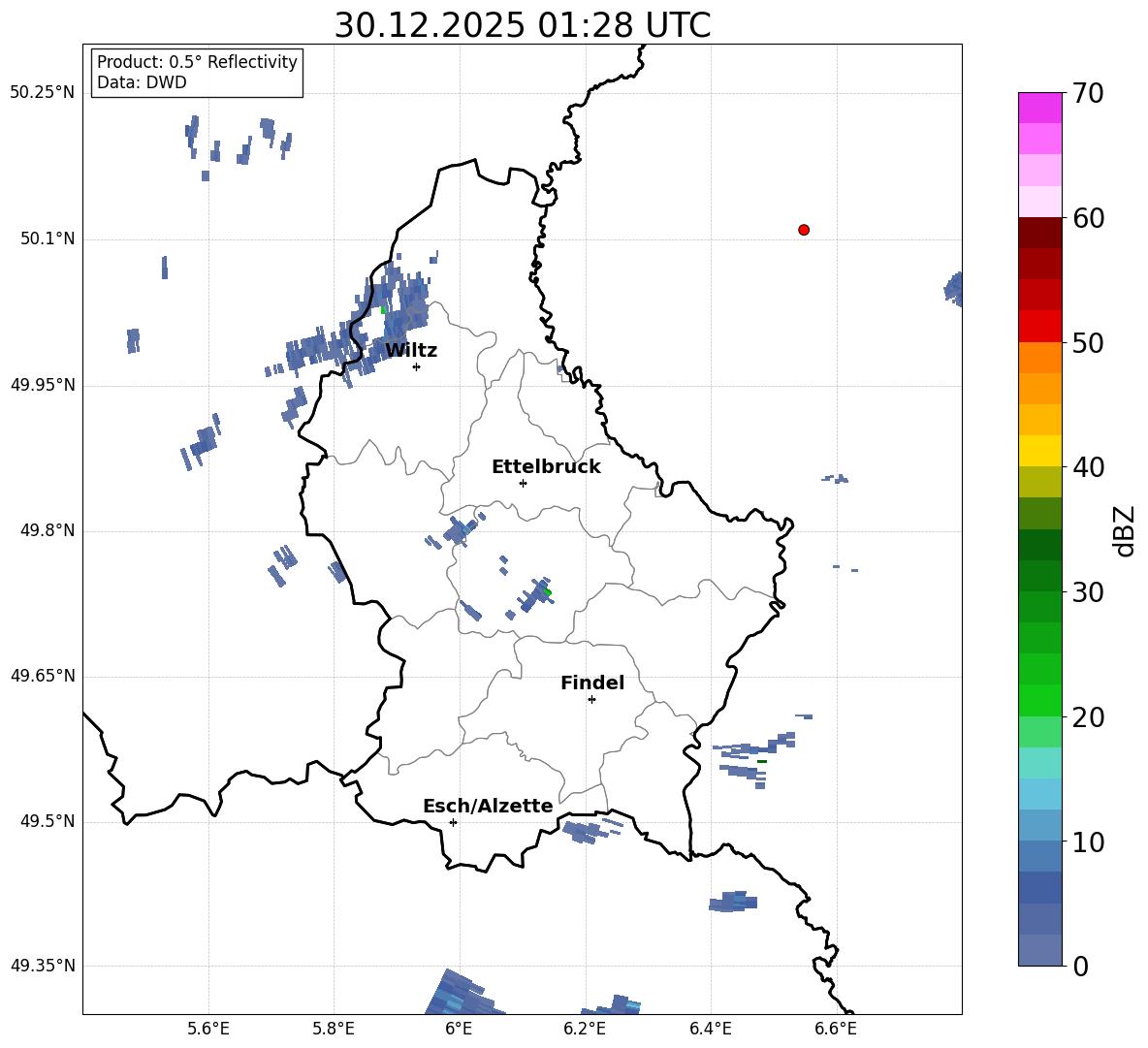The height and width of the screenshot is (1048, 1148).
Task: Click the 50.1°N latitude label
Action: (x=48, y=239)
